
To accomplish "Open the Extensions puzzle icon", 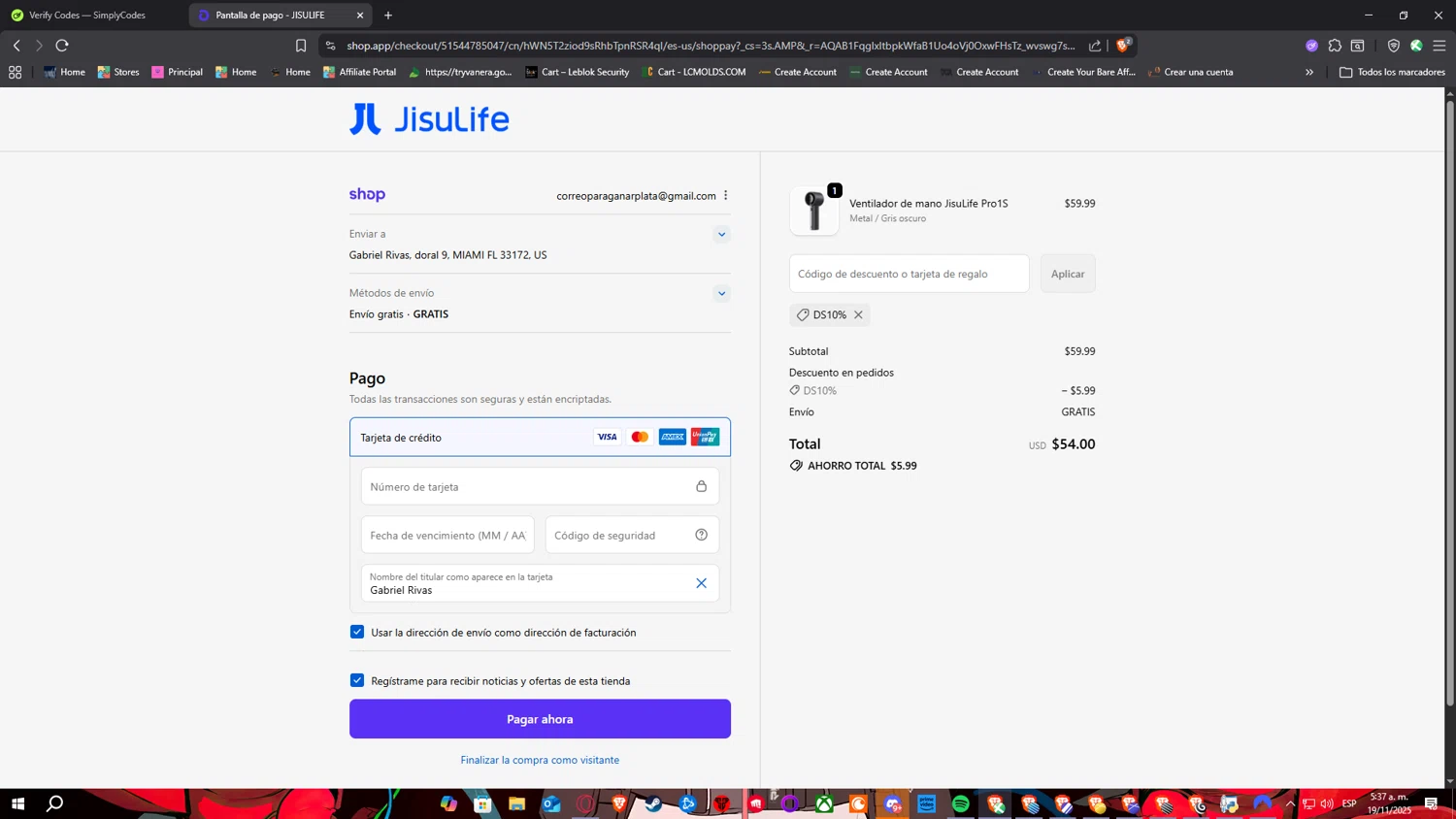I will click(1335, 46).
